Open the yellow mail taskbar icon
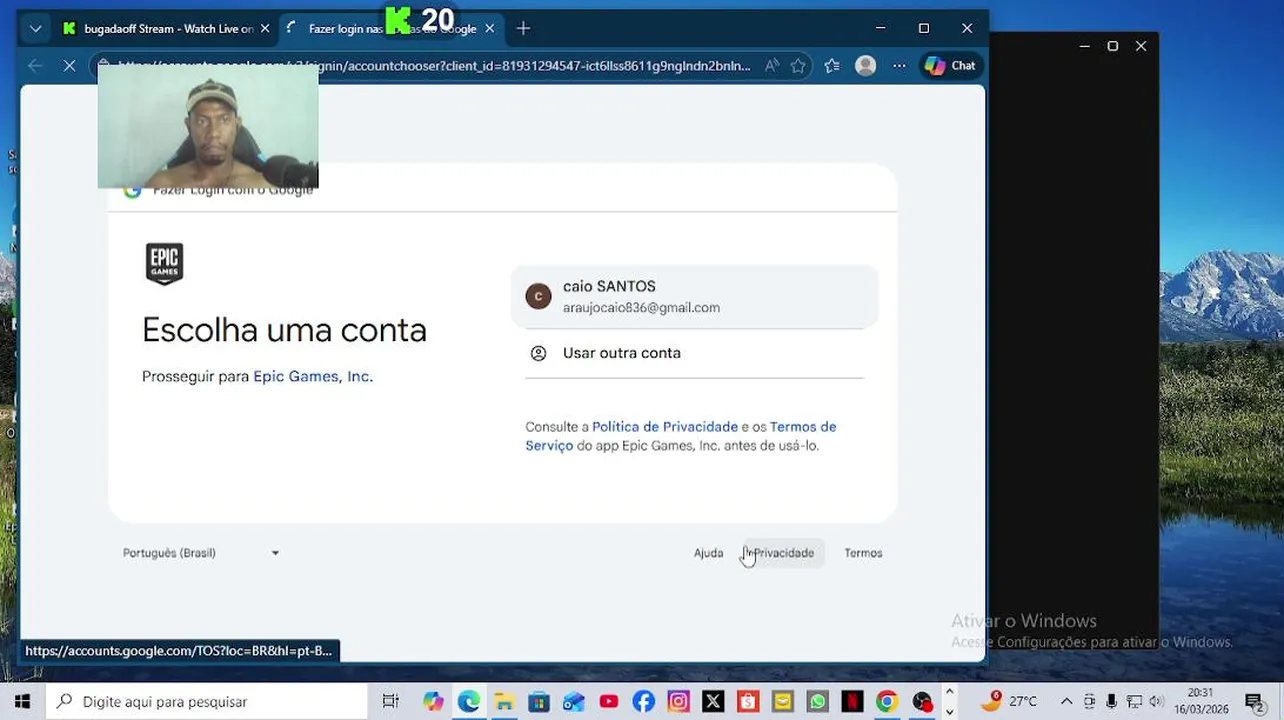The image size is (1284, 720). 782,702
